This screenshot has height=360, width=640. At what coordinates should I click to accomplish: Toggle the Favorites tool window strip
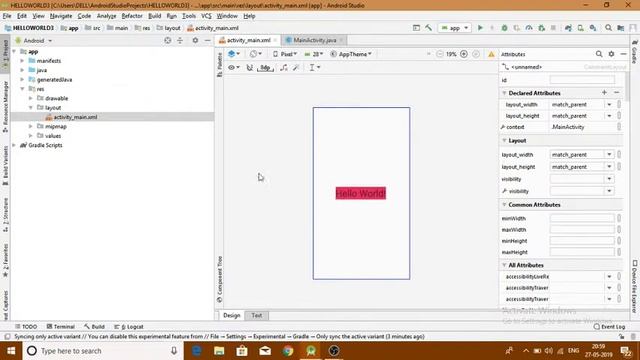tap(5, 260)
